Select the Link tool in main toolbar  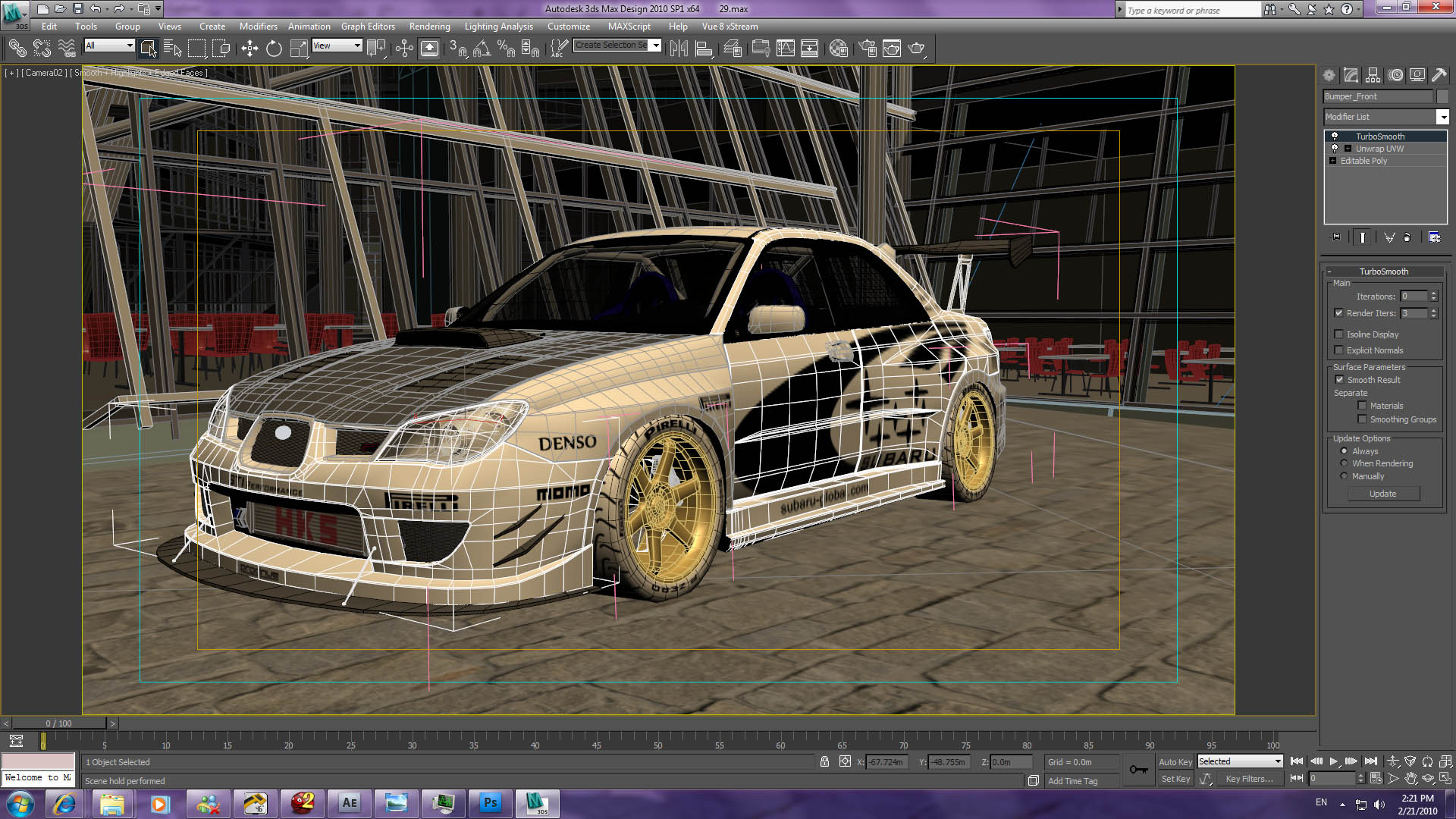(x=17, y=49)
